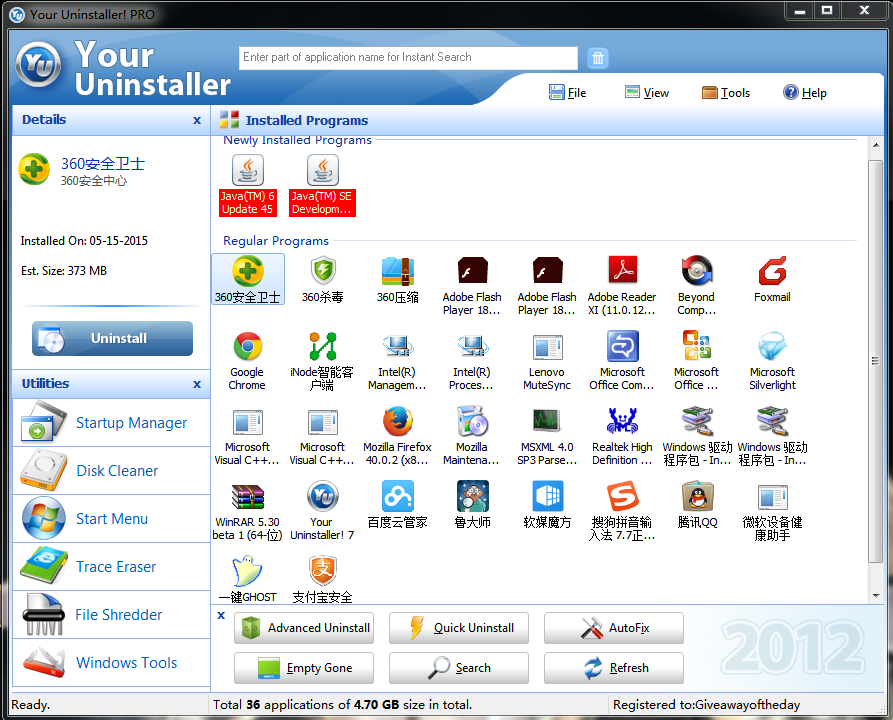Launch the Trace Eraser utility

click(x=112, y=567)
